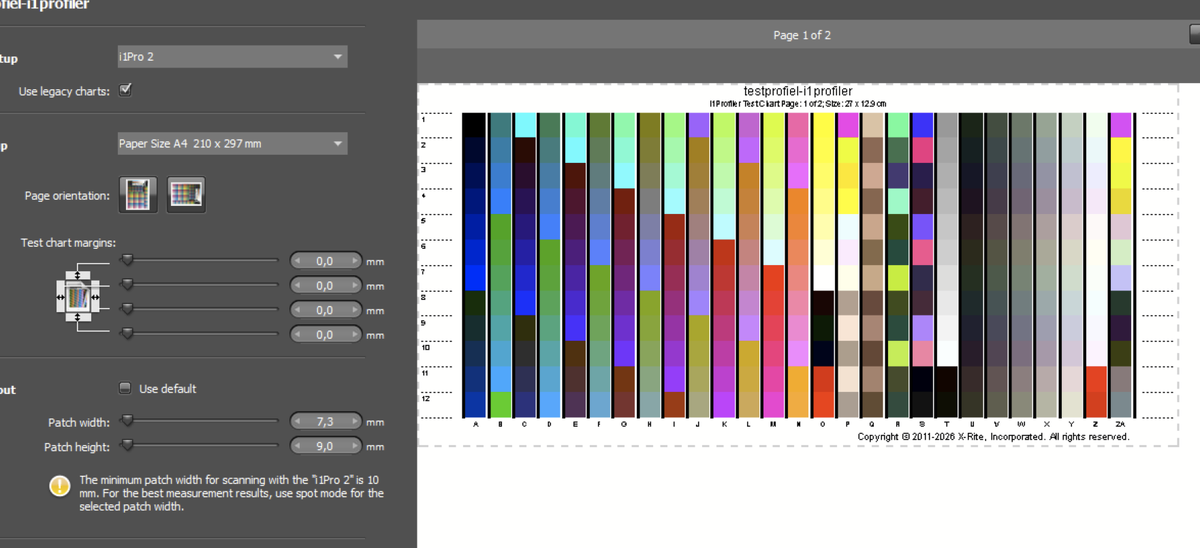Click the third test chart margin slider
Viewport: 1200px width, 548px height.
pos(200,308)
